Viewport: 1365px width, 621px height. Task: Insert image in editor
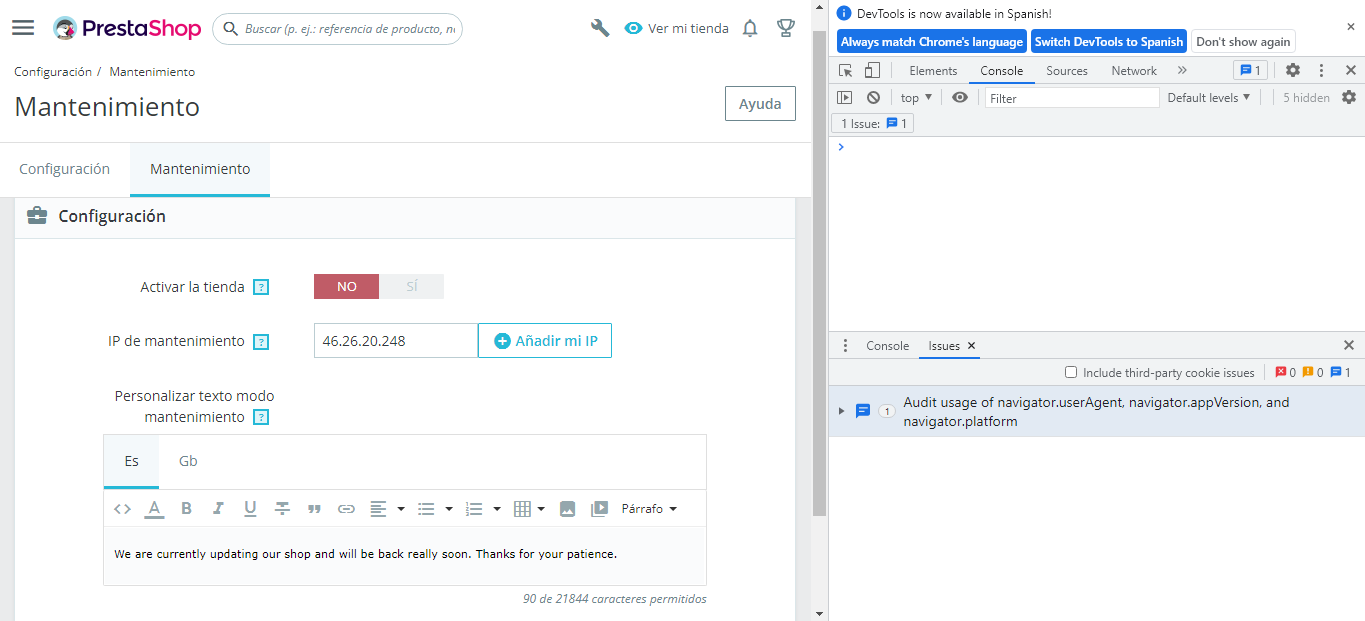point(567,509)
